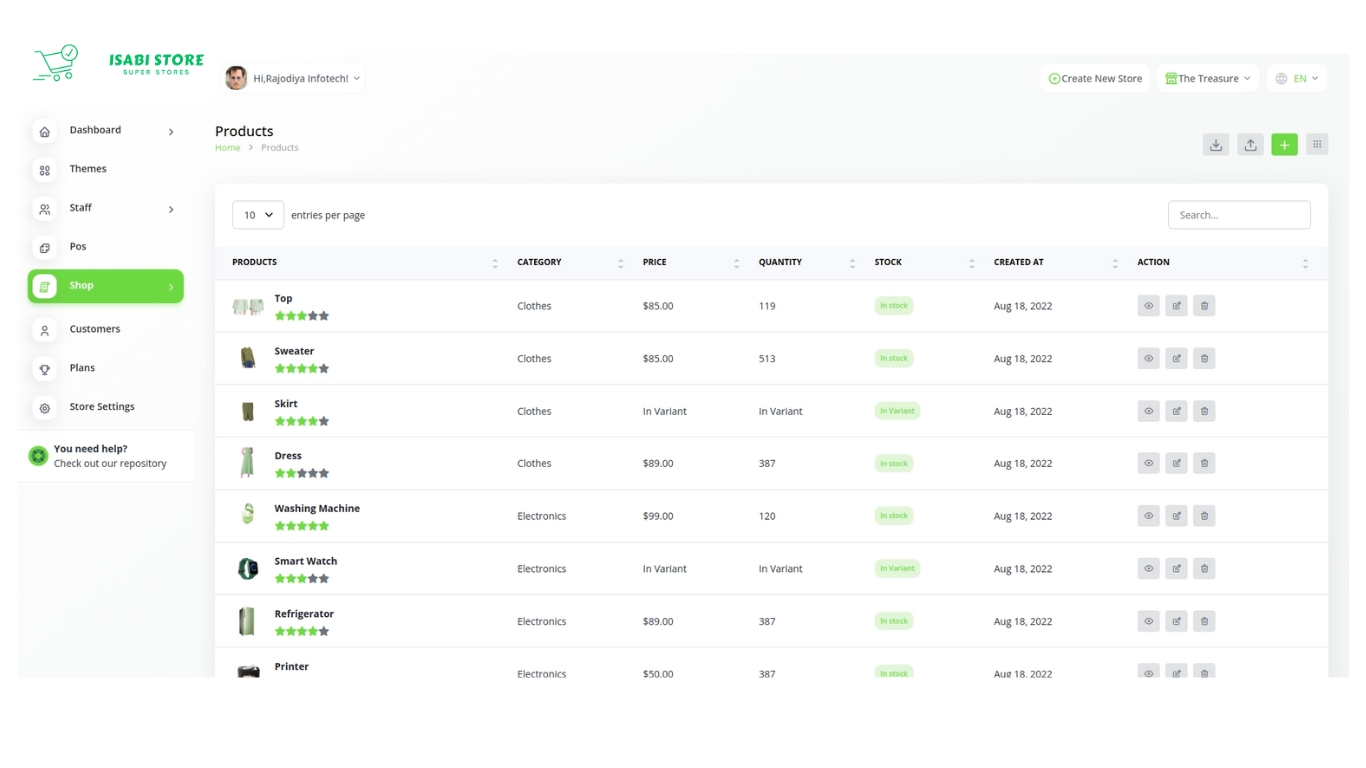Switch to grid view icon
Screen dimensions: 1366x768
click(1317, 145)
